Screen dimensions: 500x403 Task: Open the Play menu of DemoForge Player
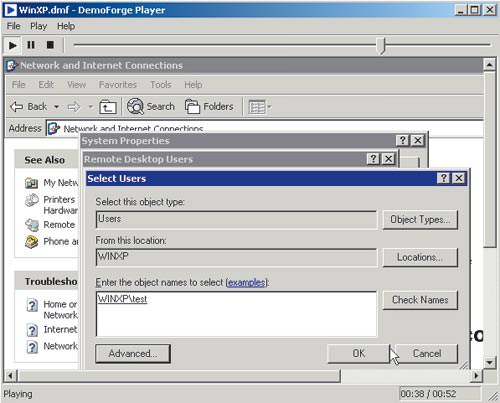[38, 26]
